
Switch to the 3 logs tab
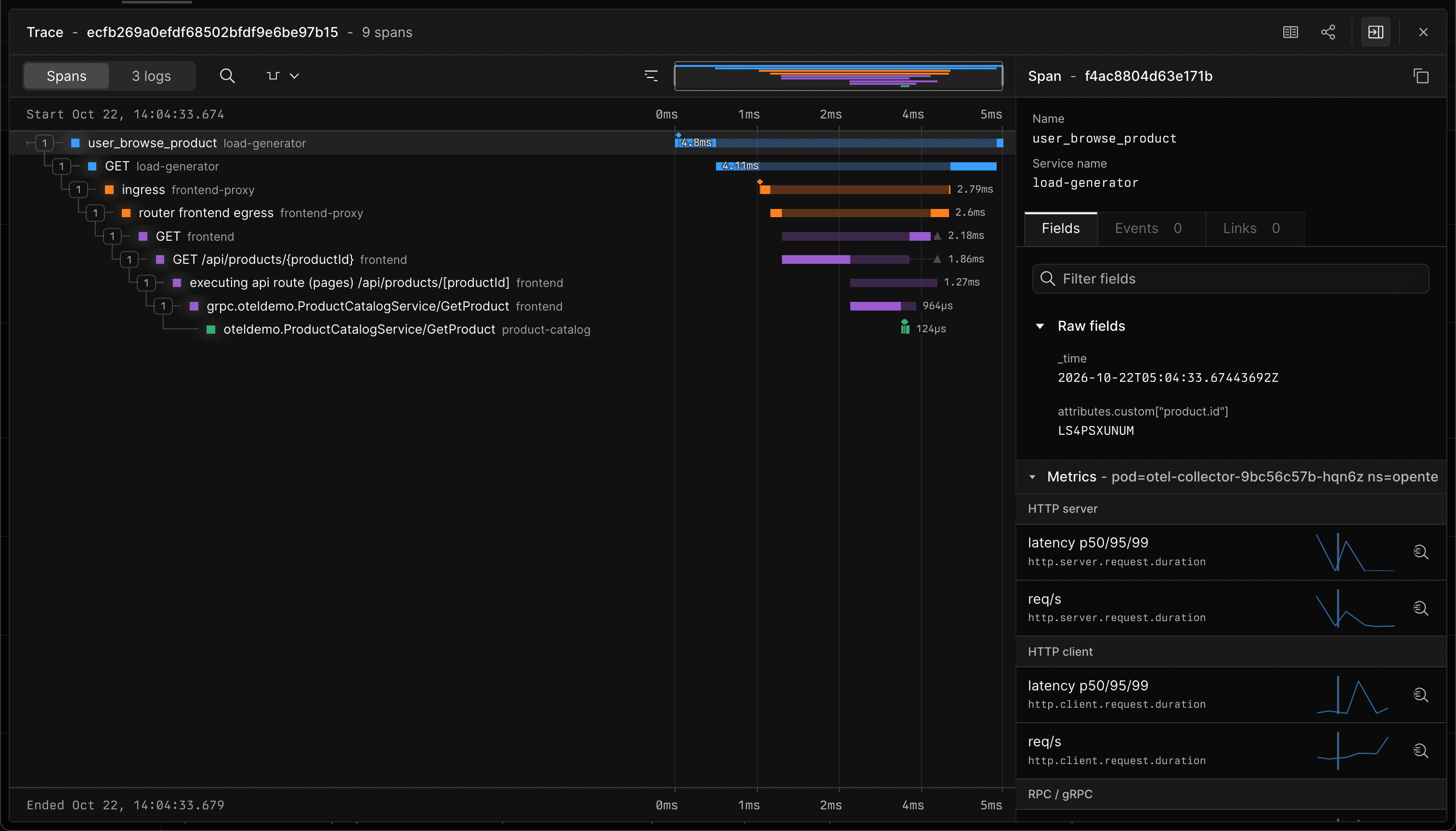pos(151,76)
